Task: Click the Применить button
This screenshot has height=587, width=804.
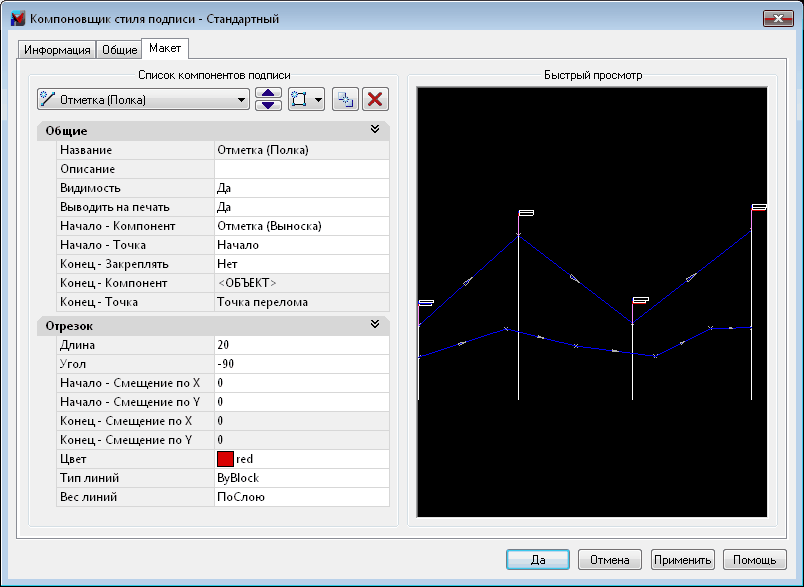Action: (682, 560)
